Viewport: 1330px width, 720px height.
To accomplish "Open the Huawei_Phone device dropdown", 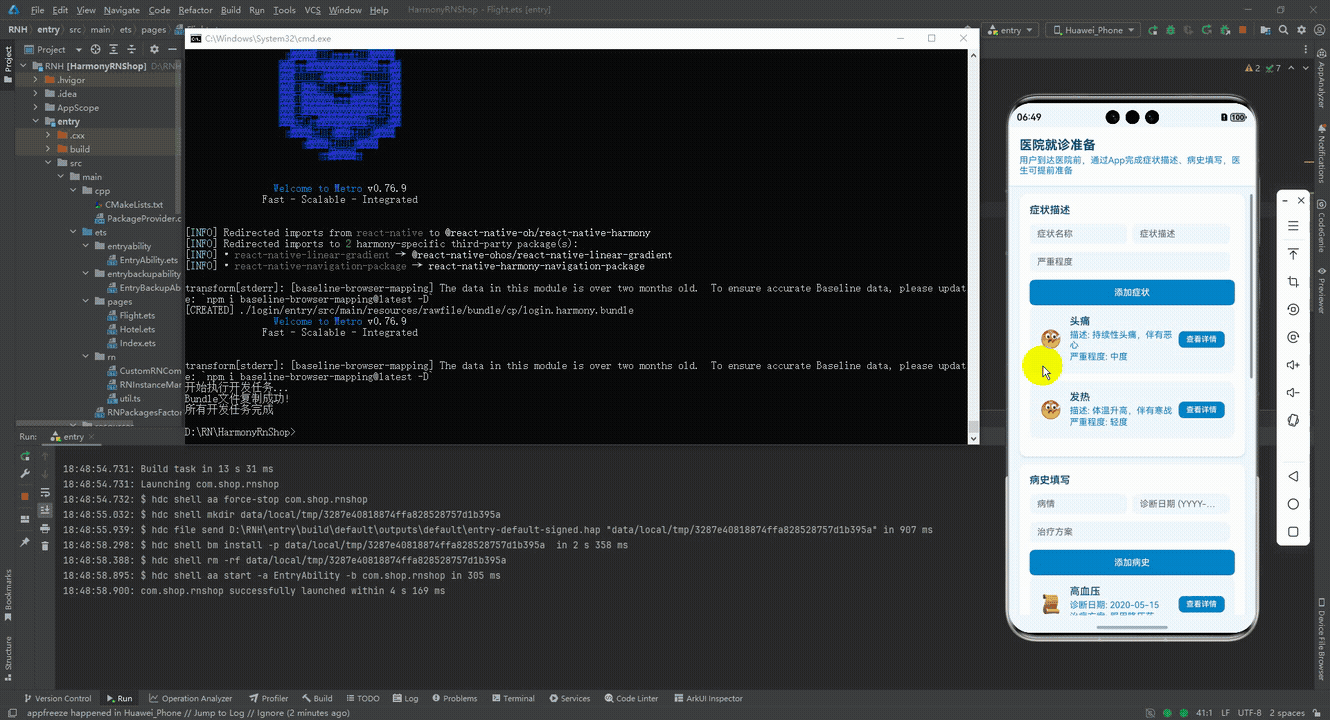I will point(1092,30).
